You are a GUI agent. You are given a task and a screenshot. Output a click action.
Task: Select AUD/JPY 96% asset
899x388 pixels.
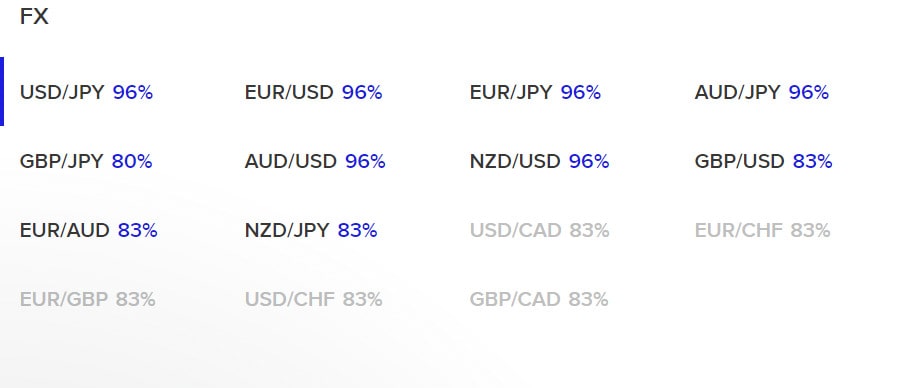[762, 92]
